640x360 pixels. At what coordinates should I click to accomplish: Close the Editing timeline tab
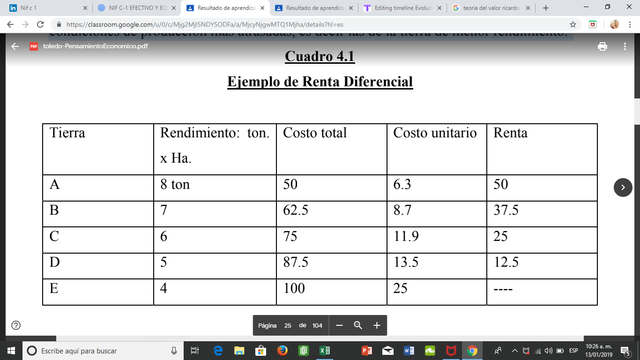[439, 8]
